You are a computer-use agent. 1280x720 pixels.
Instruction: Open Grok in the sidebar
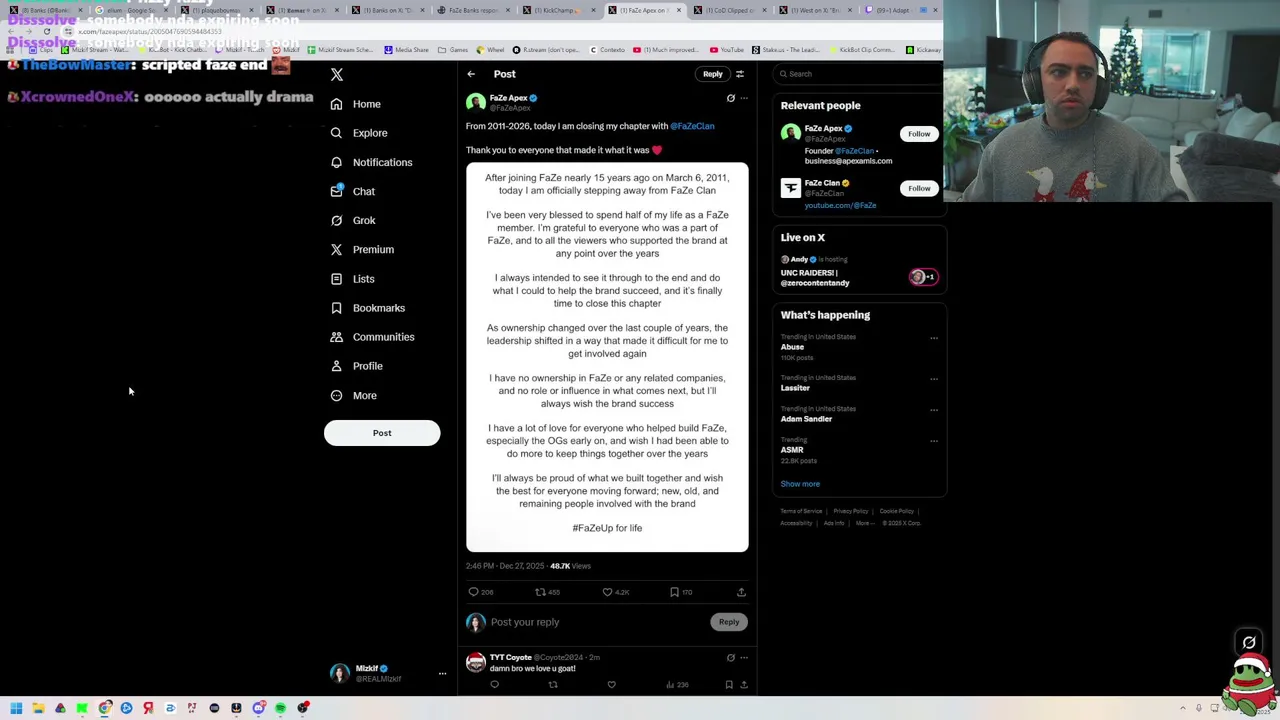pos(353,220)
